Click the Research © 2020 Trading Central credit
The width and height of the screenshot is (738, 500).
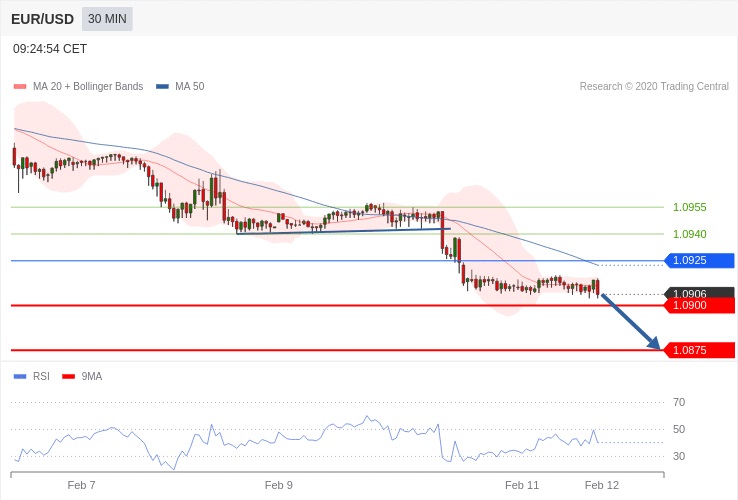[x=654, y=86]
